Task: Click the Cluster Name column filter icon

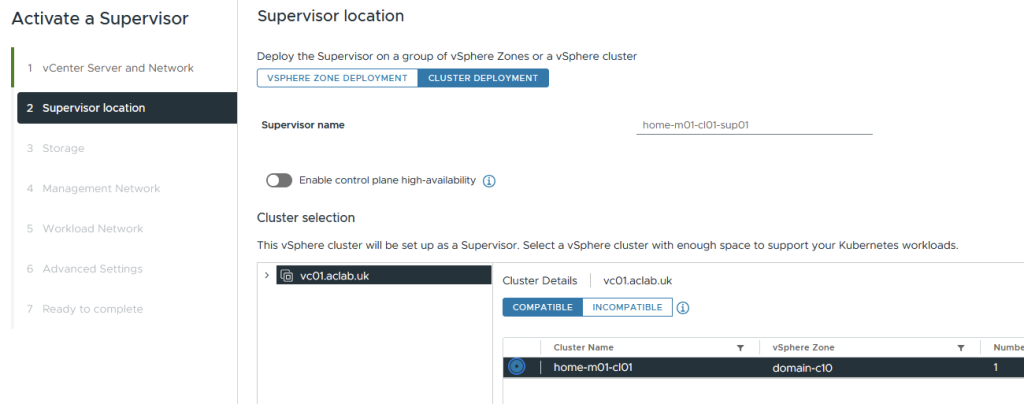Action: pyautogui.click(x=740, y=348)
